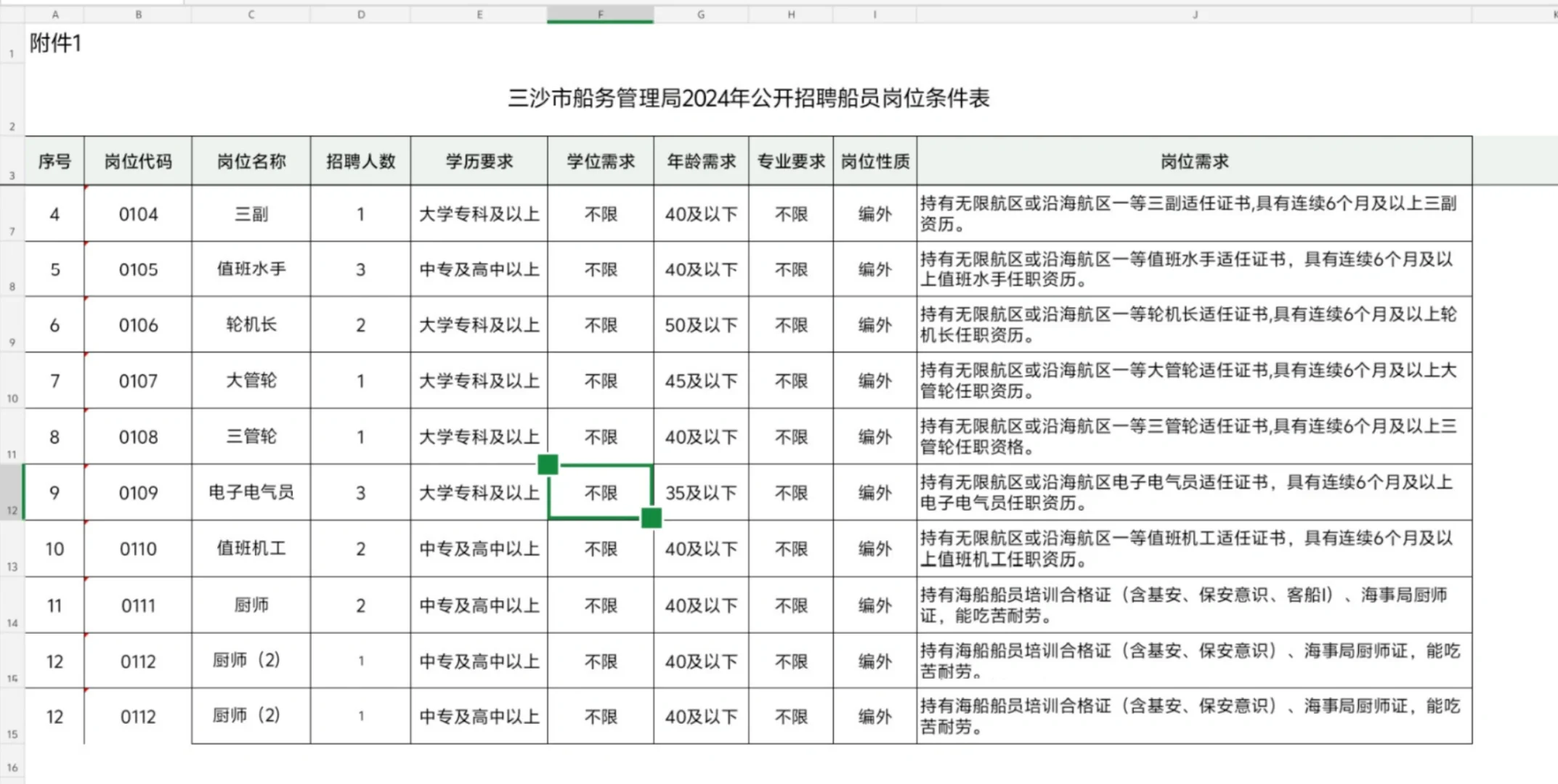1558x784 pixels.
Task: Click the 50及以下 age cell
Action: 701,325
